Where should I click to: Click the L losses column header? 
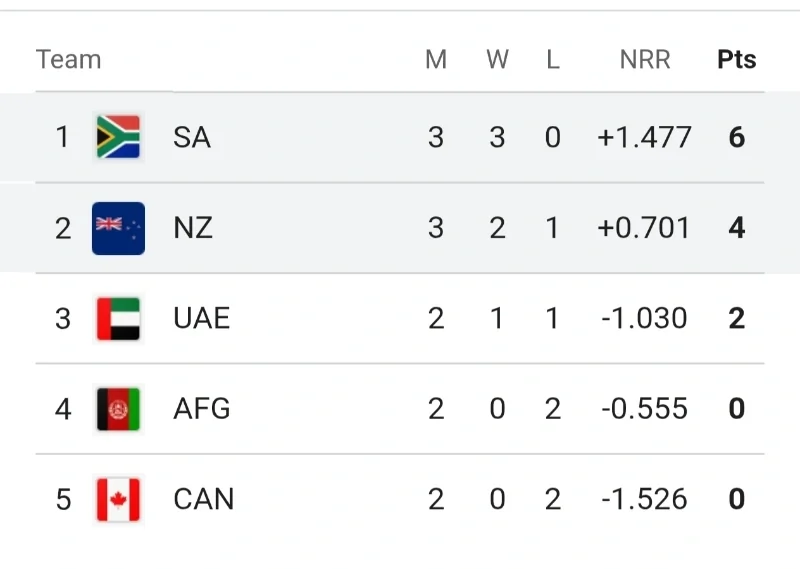pos(553,60)
